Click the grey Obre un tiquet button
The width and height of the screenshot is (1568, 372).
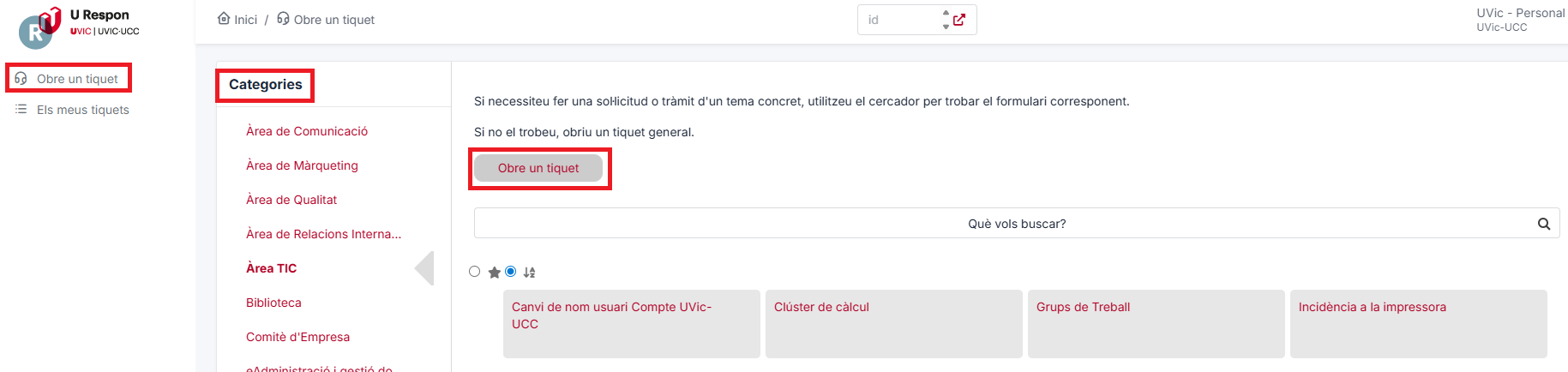point(538,168)
